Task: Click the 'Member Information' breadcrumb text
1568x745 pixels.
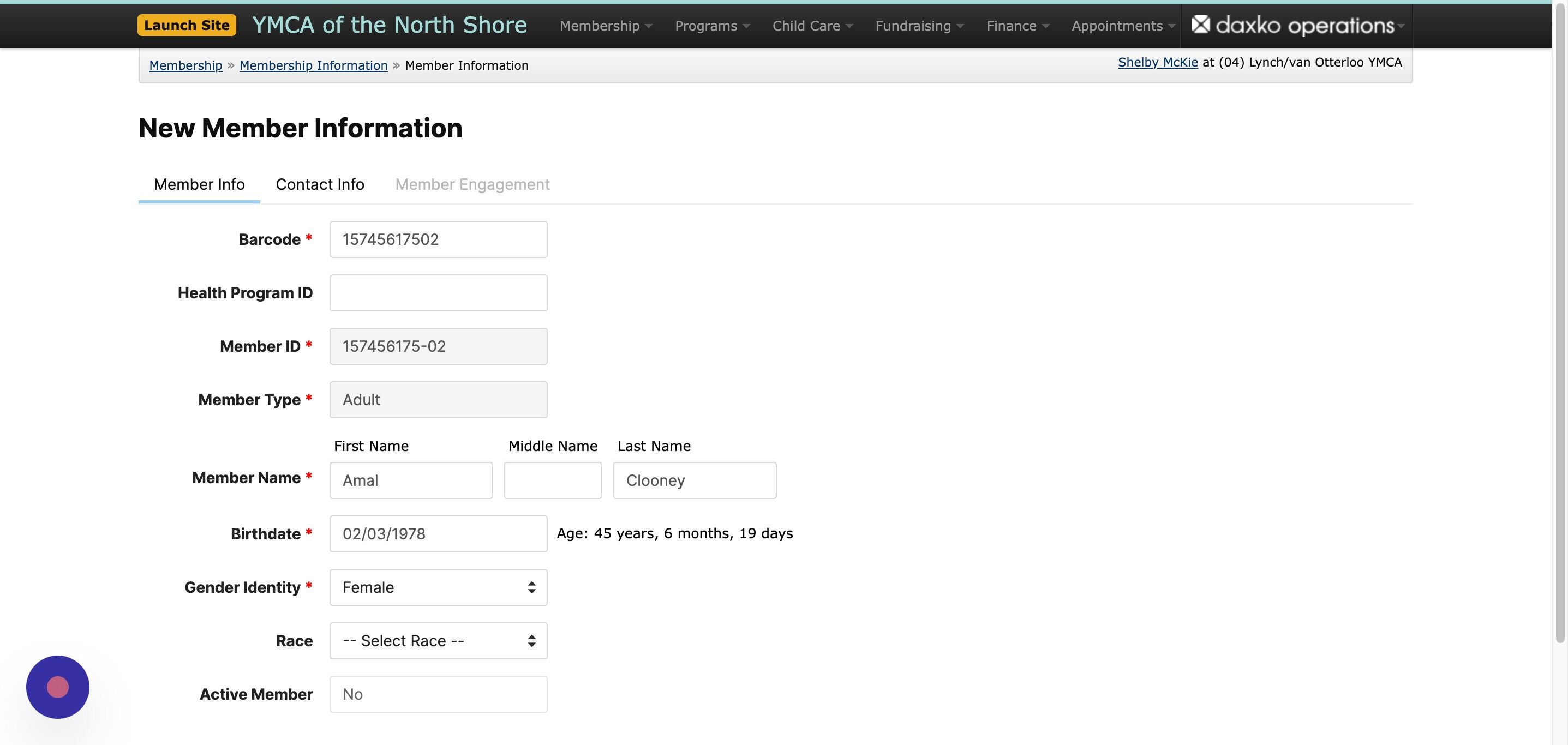Action: click(x=467, y=65)
